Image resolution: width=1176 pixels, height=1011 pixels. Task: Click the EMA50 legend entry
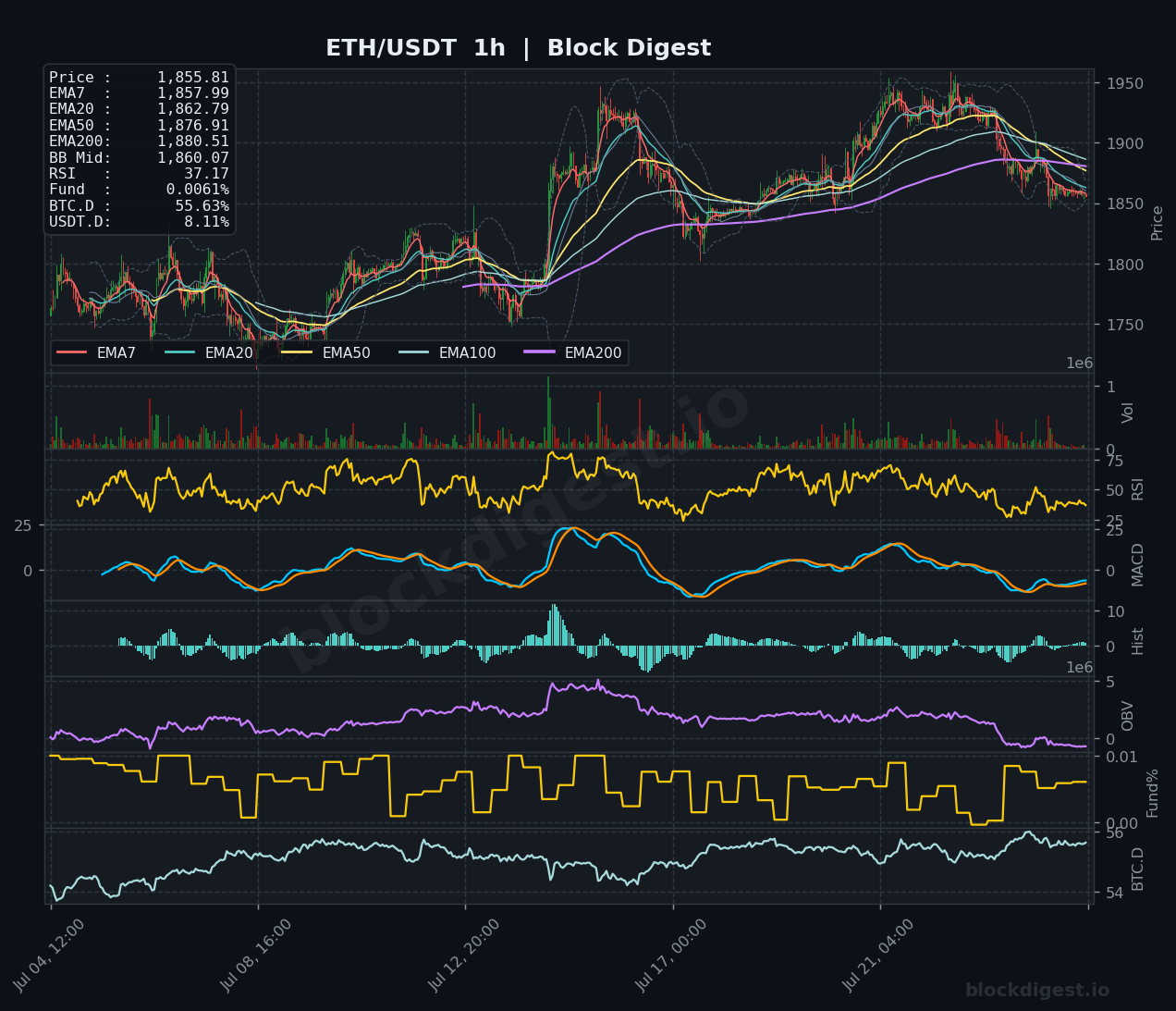point(326,353)
